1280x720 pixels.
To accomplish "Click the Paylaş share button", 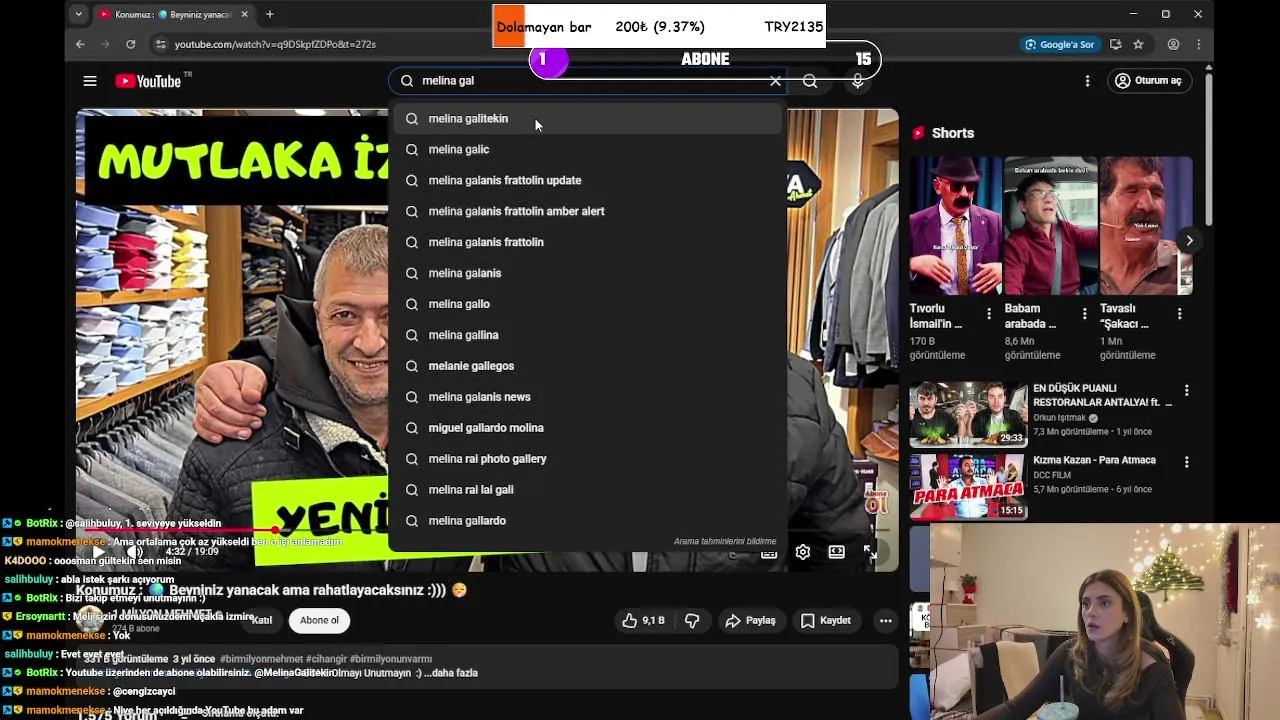I will pyautogui.click(x=750, y=621).
